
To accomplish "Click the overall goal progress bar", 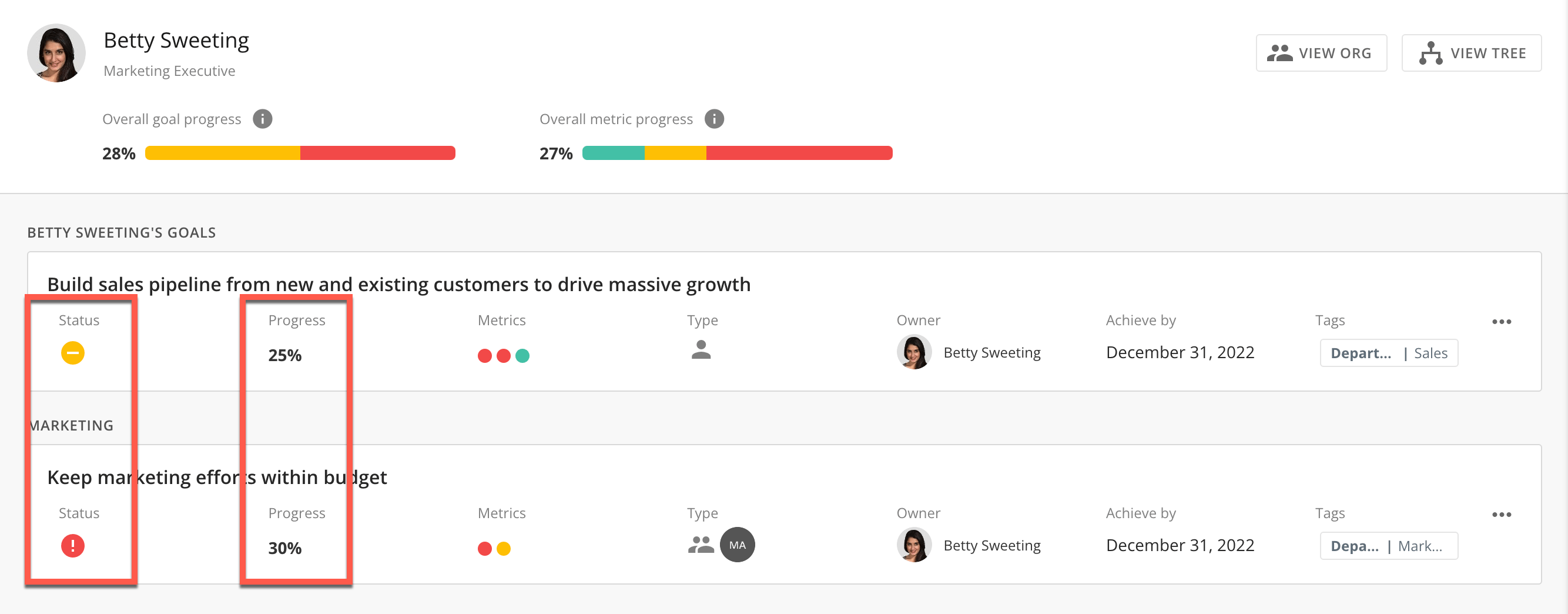I will coord(300,153).
